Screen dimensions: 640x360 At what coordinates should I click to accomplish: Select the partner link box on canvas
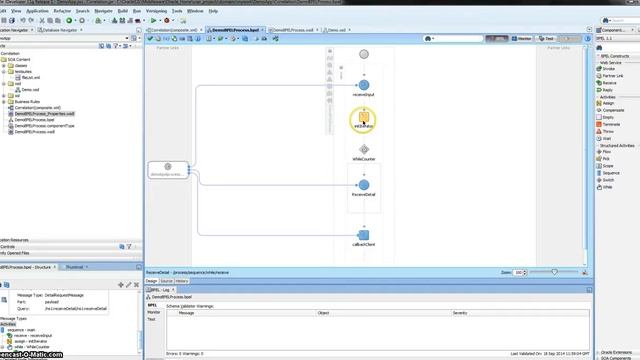[x=168, y=169]
